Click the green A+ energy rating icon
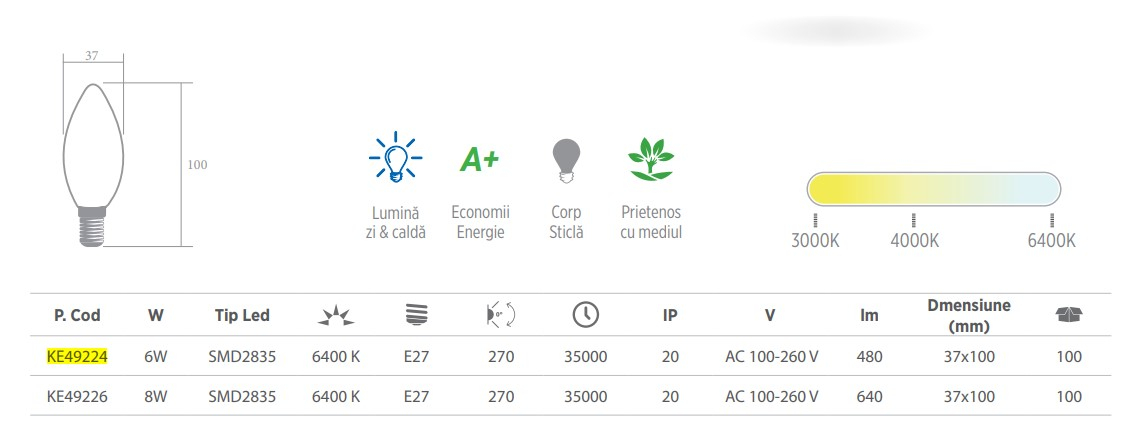 pyautogui.click(x=479, y=159)
